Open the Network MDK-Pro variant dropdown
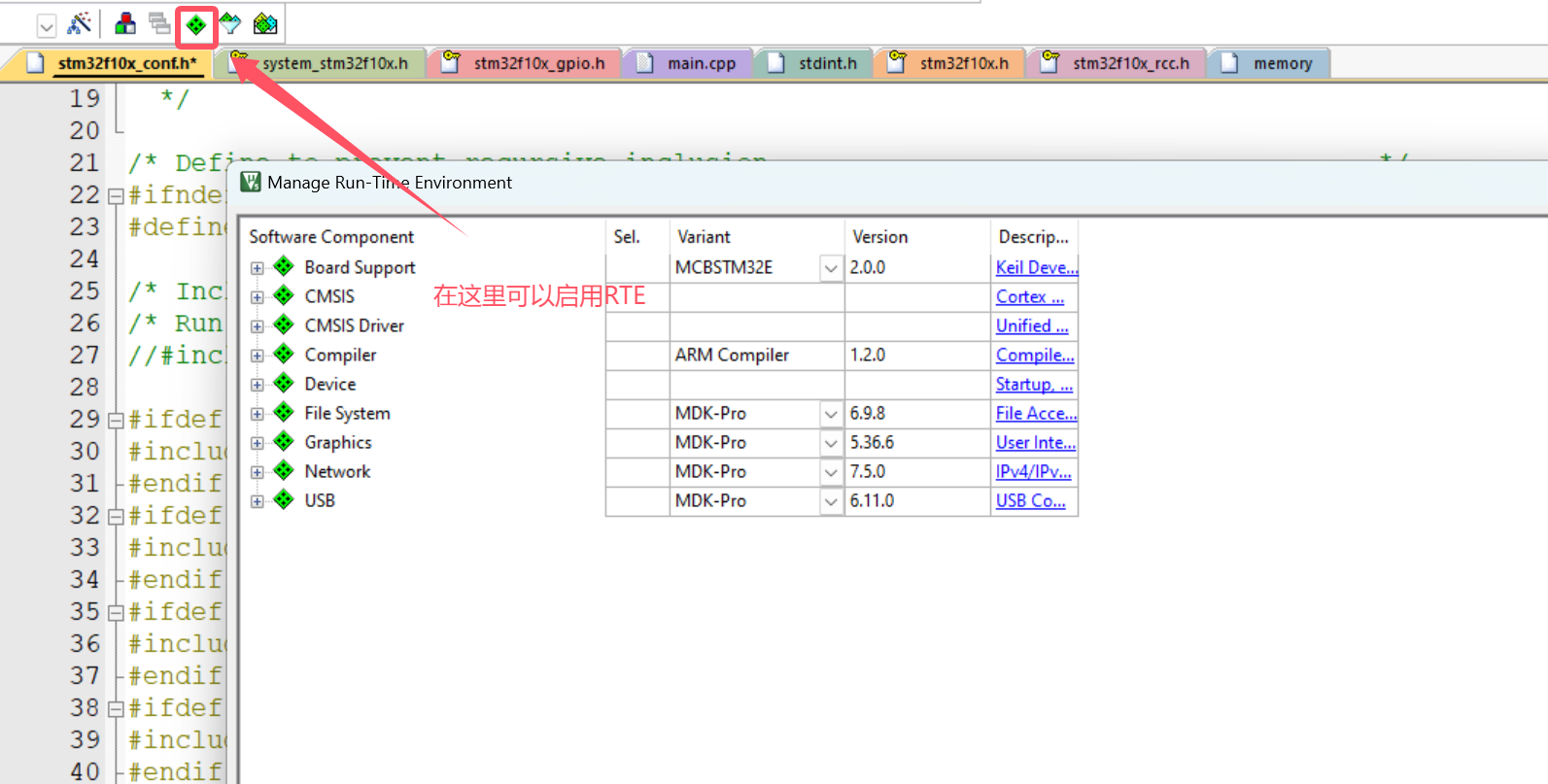The image size is (1548, 784). coord(831,472)
